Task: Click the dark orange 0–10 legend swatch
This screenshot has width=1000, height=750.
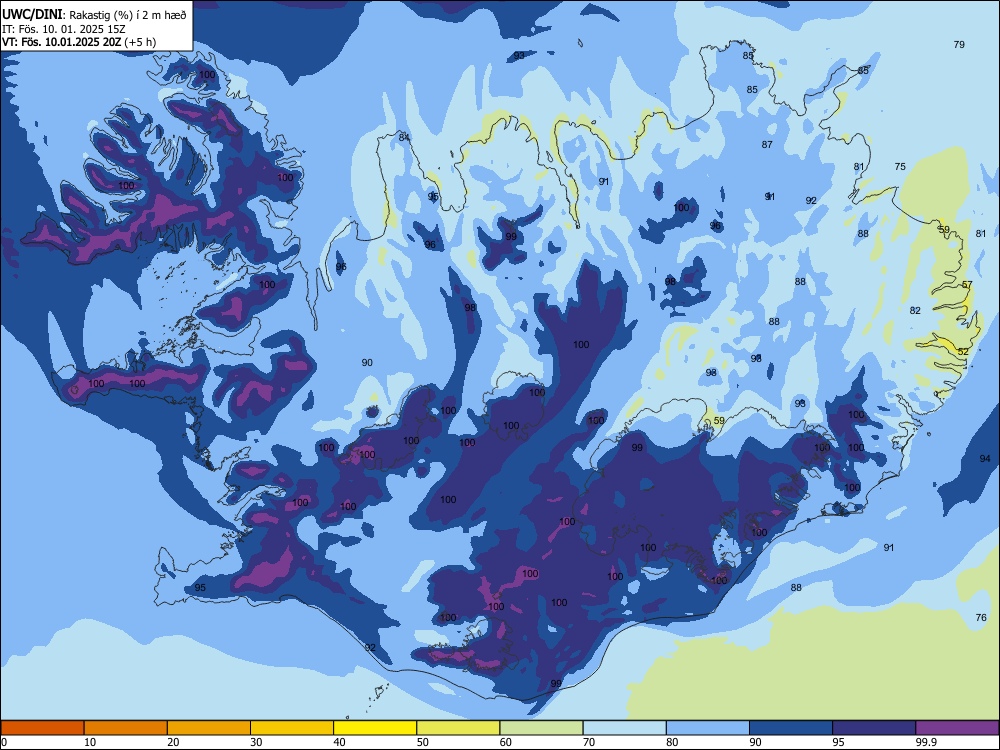Action: pos(42,728)
